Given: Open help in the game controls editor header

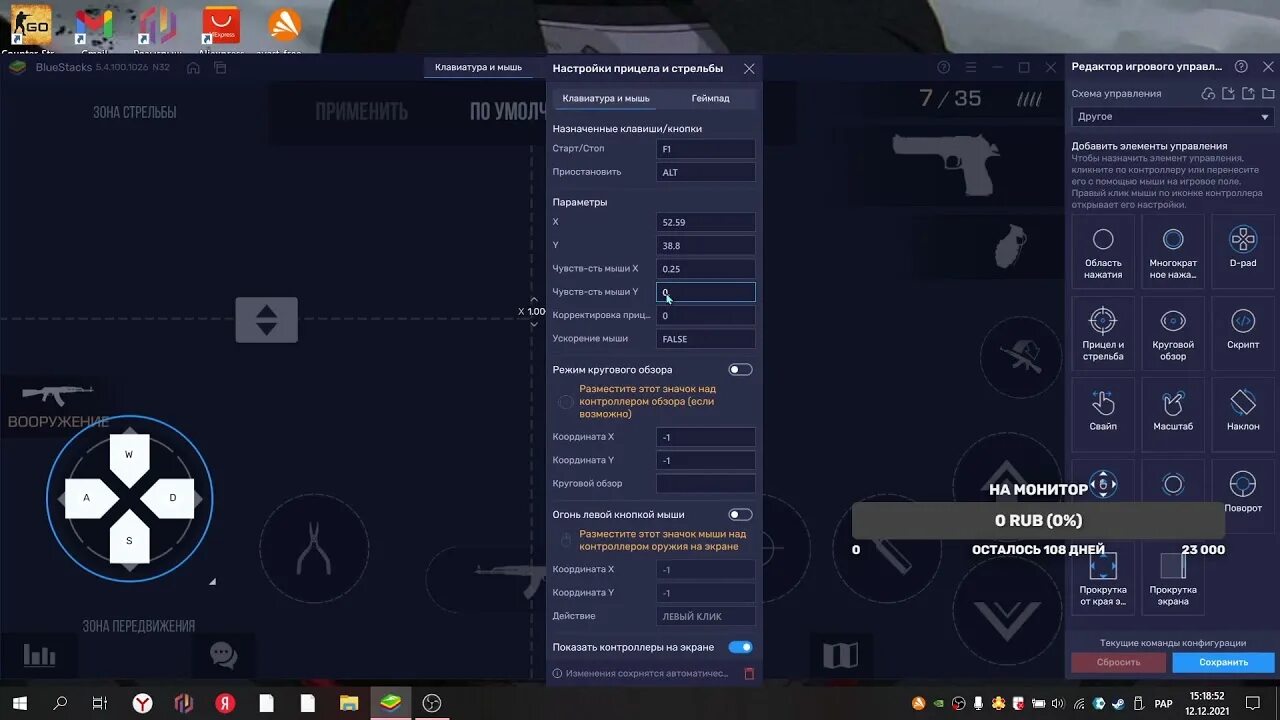Looking at the screenshot, I should pyautogui.click(x=1241, y=66).
